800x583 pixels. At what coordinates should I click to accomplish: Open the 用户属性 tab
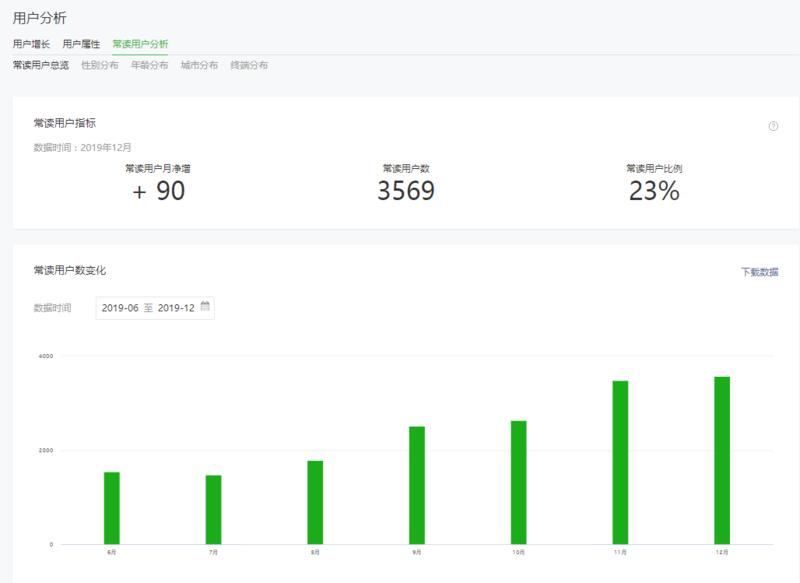(x=81, y=44)
